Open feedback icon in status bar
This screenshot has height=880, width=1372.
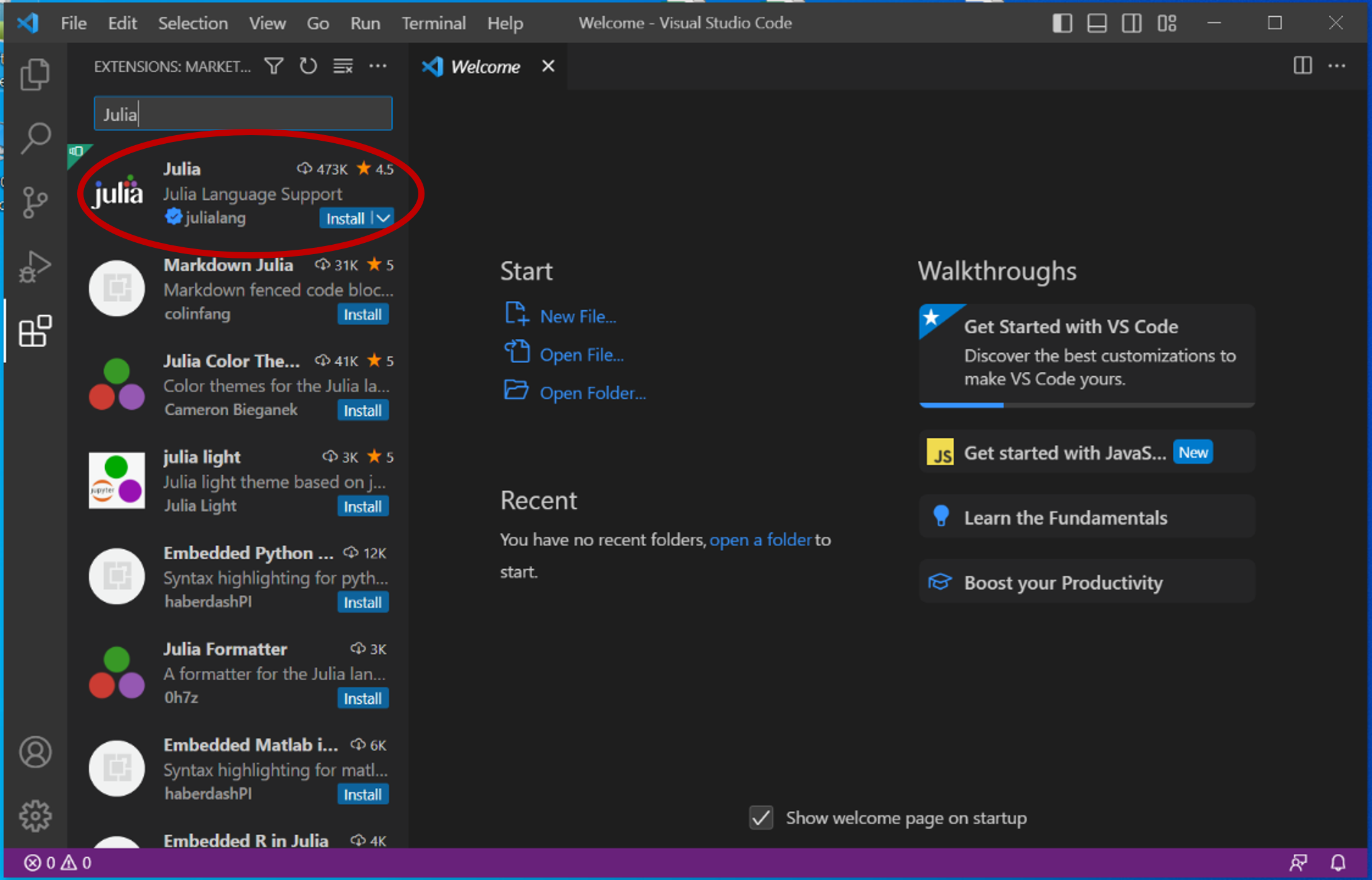coord(1298,863)
